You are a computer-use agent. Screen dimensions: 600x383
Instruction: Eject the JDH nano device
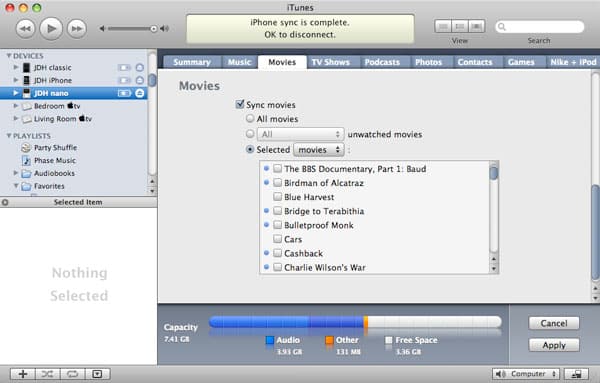point(140,93)
